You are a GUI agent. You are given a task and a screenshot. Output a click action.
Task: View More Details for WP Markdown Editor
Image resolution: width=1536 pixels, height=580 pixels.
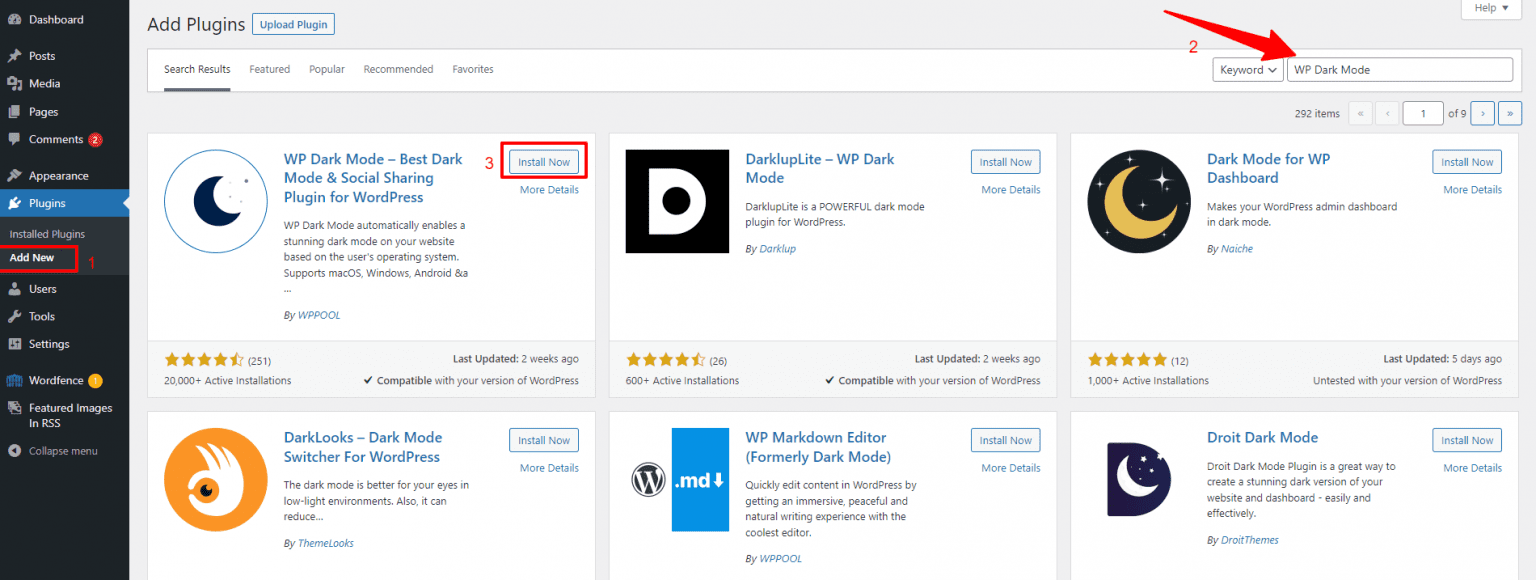point(1011,468)
